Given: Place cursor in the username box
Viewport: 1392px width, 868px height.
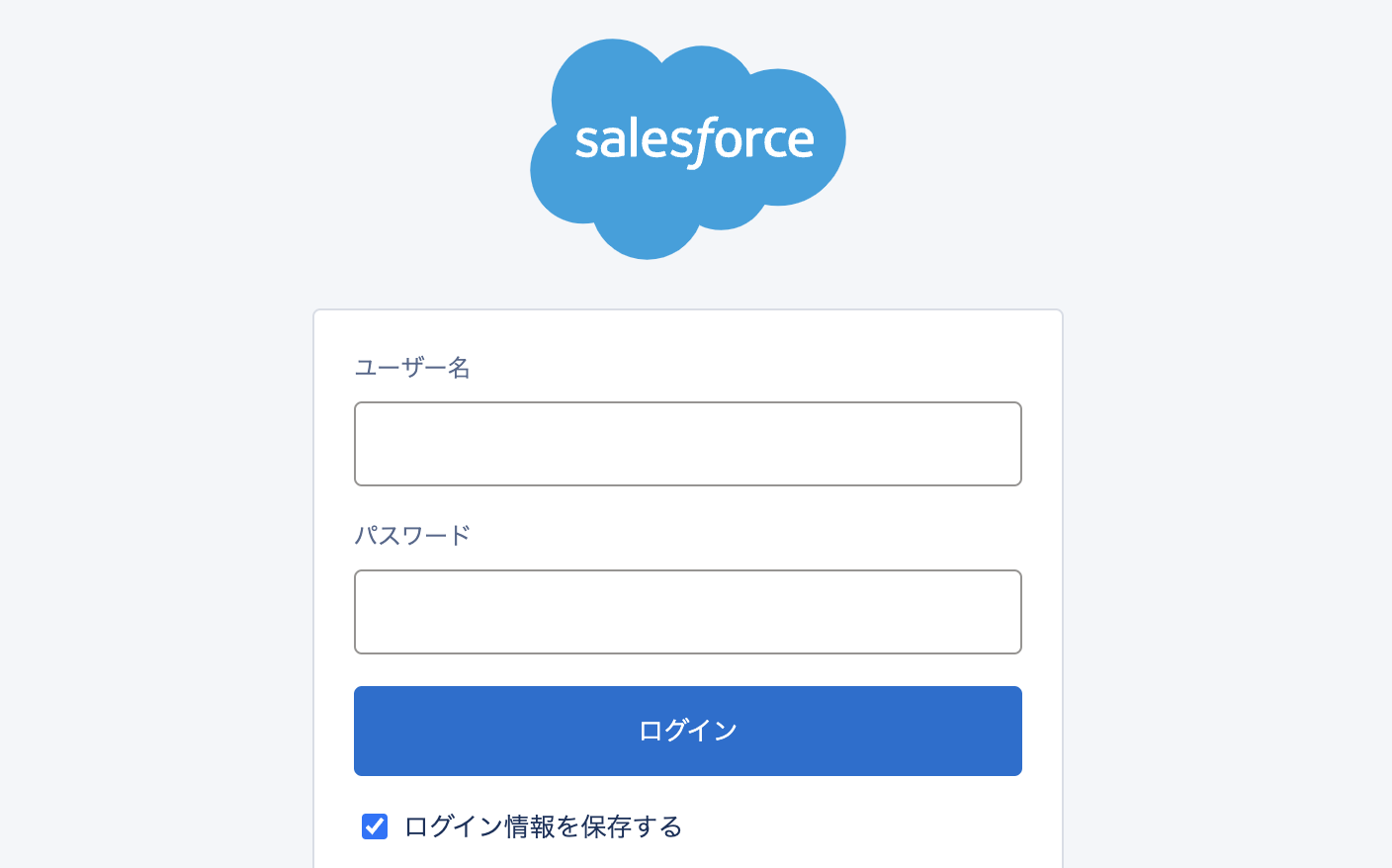Looking at the screenshot, I should point(687,444).
